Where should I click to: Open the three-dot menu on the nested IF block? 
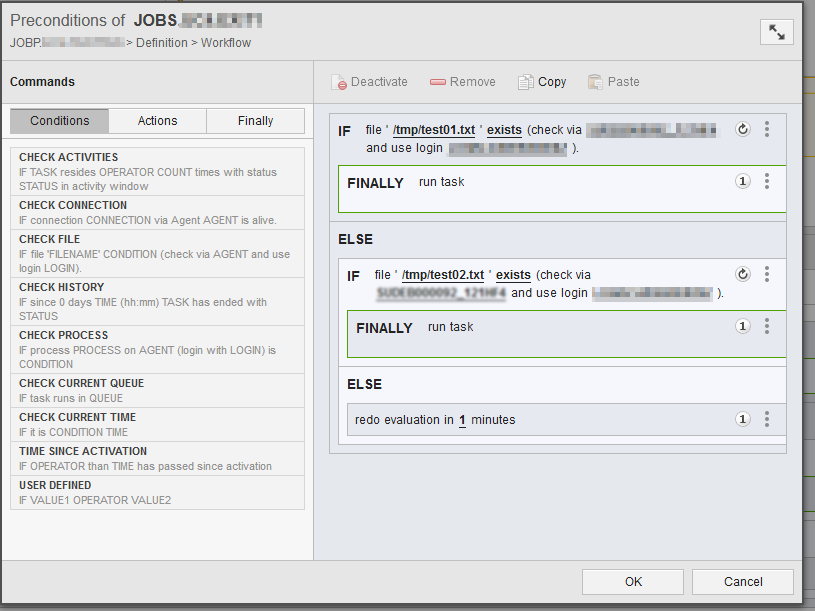coord(767,274)
